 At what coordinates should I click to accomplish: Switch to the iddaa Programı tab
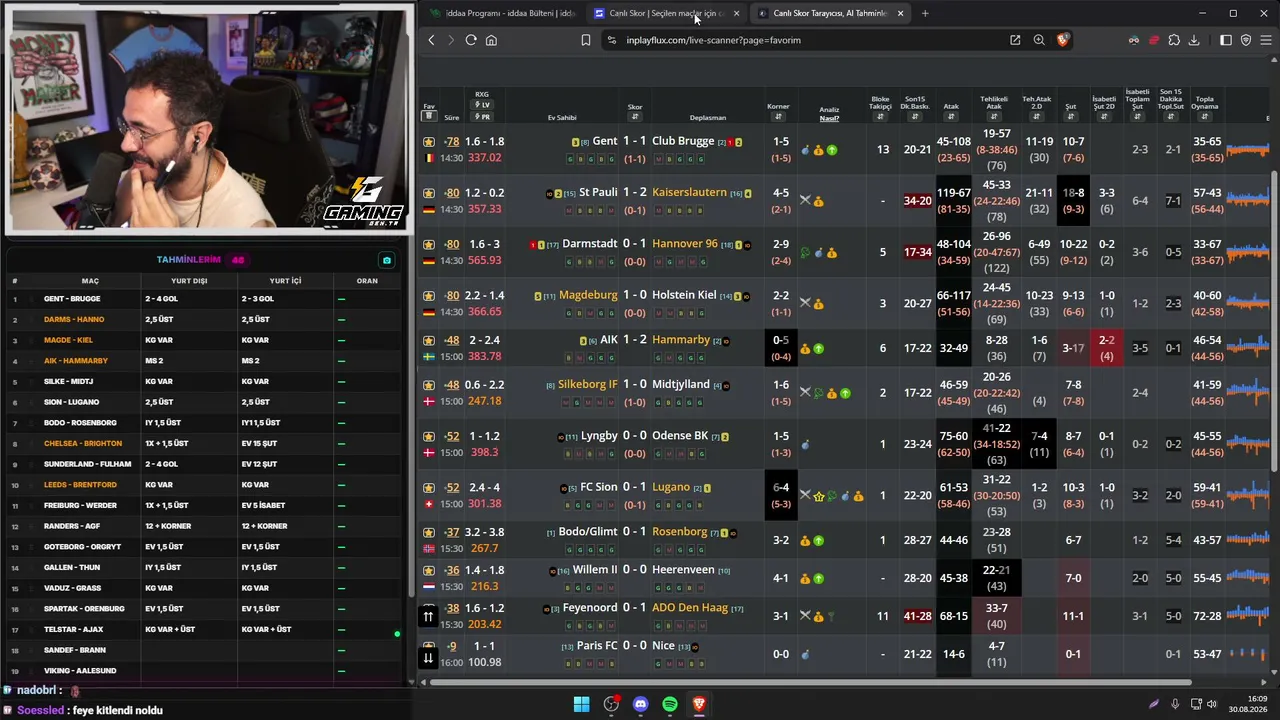502,13
